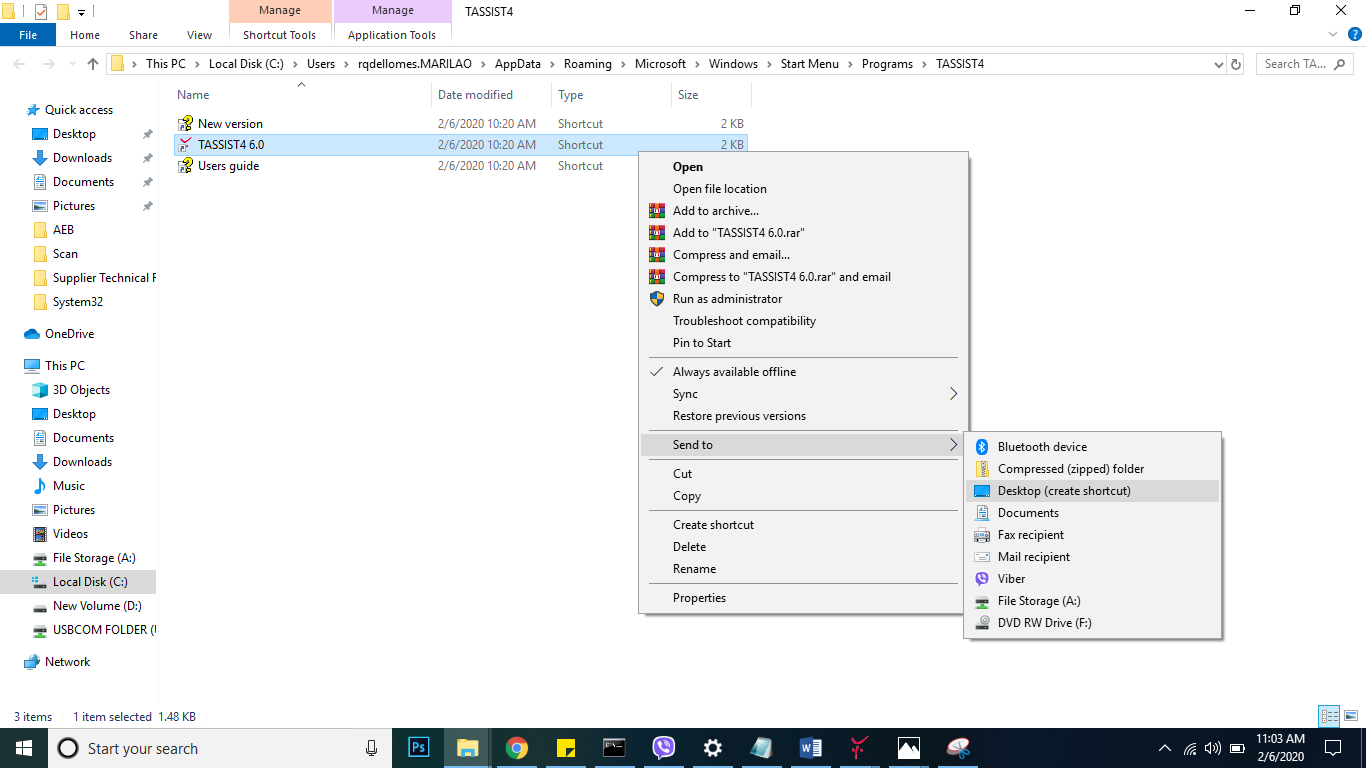Viewport: 1366px width, 768px height.
Task: Switch to the Share ribbon tab
Action: (143, 35)
